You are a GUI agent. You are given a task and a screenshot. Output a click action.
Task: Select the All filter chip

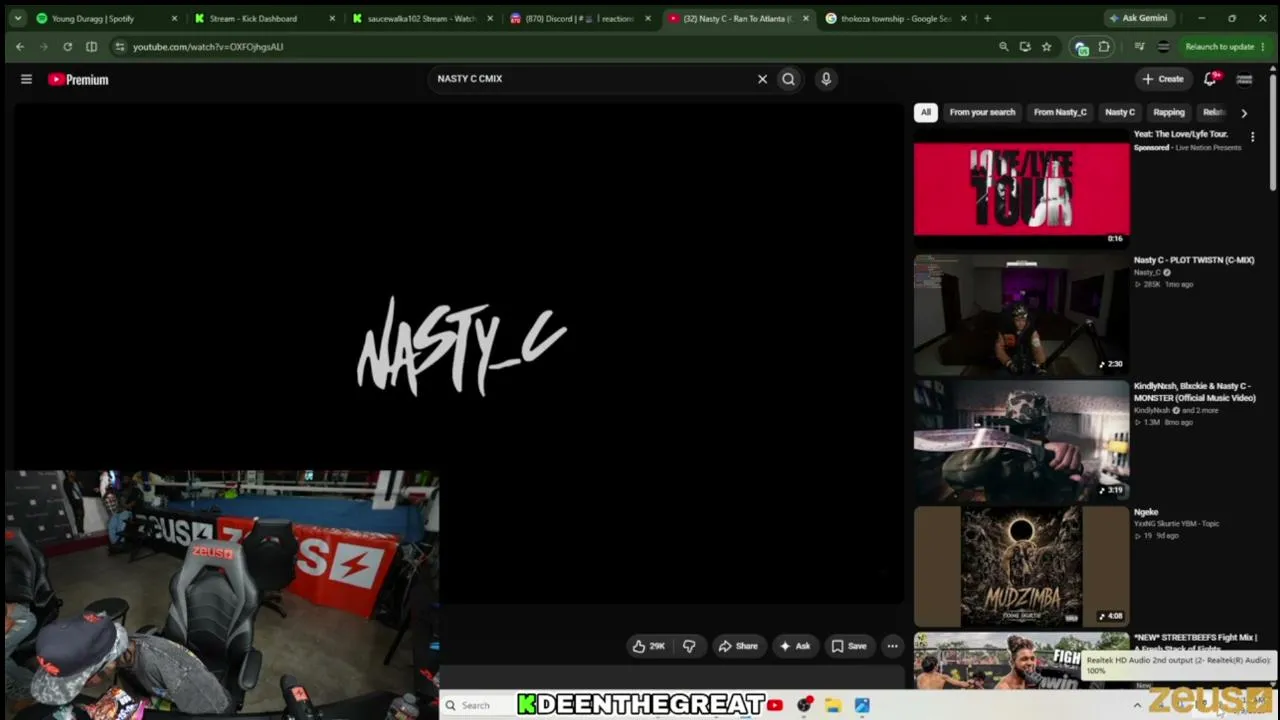926,112
